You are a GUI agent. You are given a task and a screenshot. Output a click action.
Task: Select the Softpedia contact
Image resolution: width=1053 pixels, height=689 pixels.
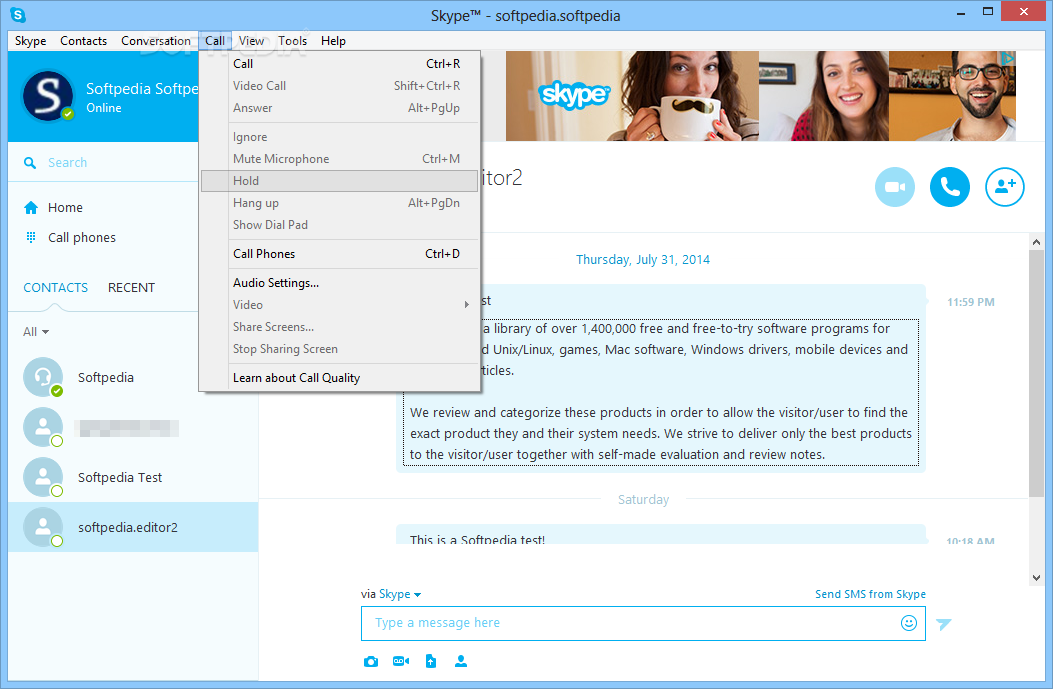pyautogui.click(x=133, y=377)
